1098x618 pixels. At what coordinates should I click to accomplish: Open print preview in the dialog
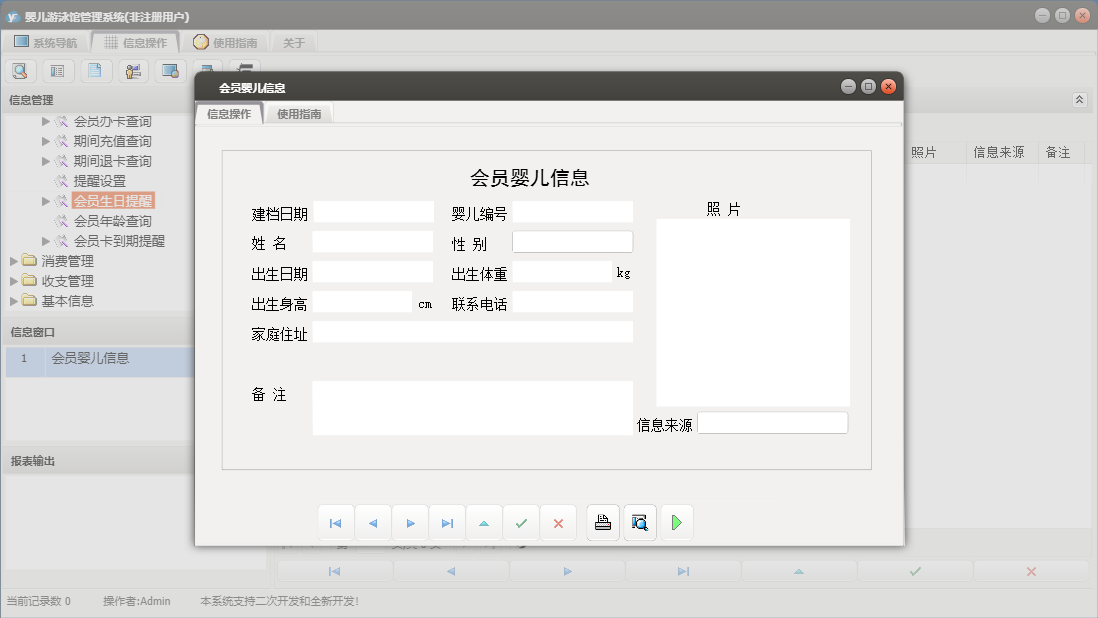coord(639,522)
